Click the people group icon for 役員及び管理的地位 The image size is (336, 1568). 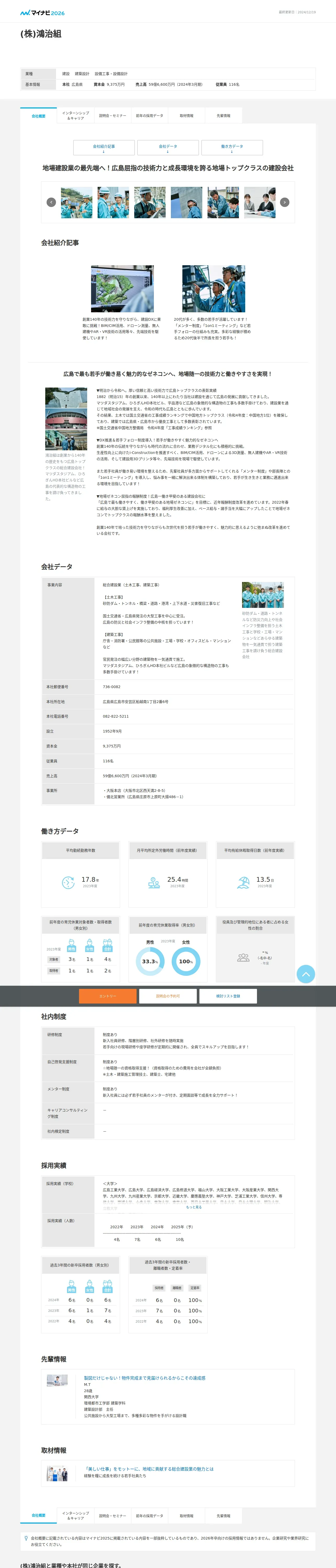coord(243,958)
